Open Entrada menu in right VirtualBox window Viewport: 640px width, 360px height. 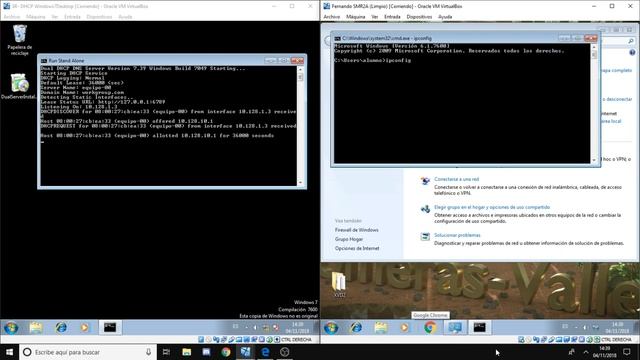(392, 17)
